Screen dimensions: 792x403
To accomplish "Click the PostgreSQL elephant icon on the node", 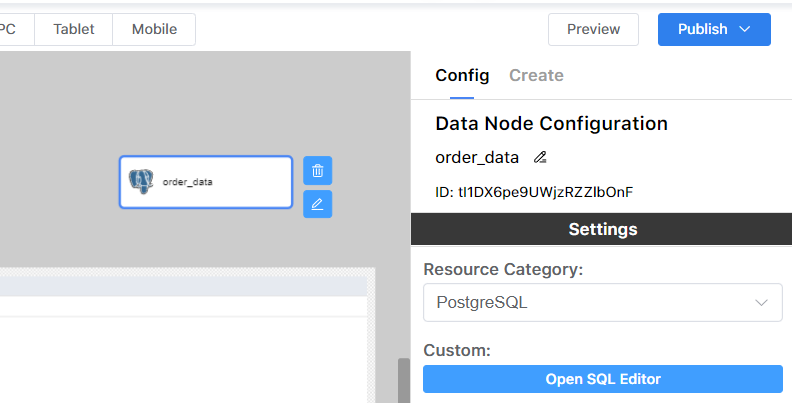I will pos(141,181).
